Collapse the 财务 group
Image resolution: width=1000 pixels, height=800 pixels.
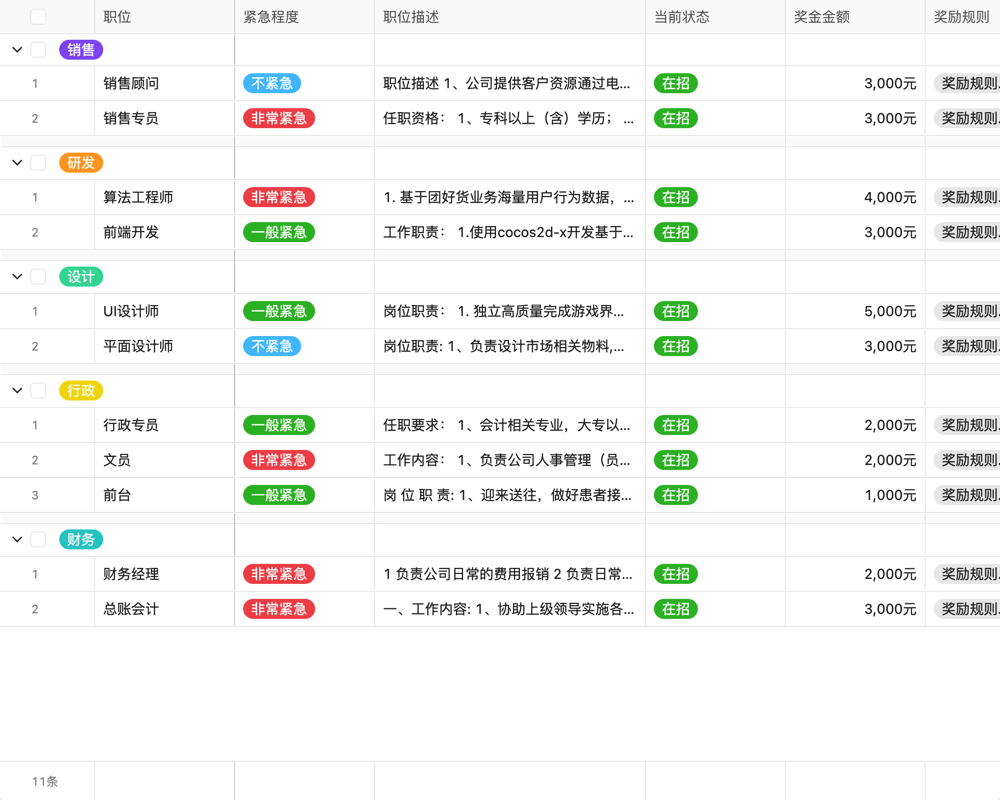(x=15, y=539)
